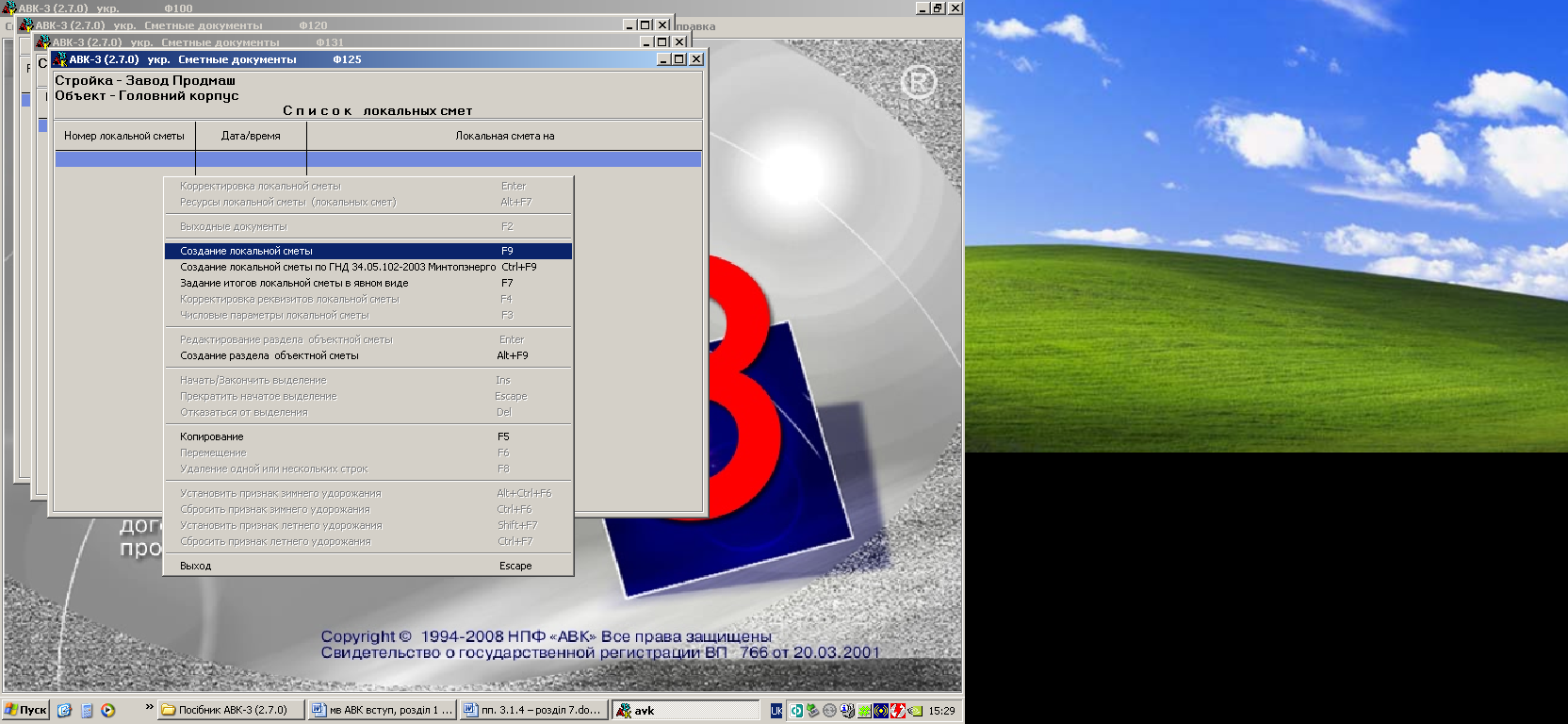Click the Ф131 window's title bar app icon
This screenshot has width=1568, height=724.
coord(42,42)
